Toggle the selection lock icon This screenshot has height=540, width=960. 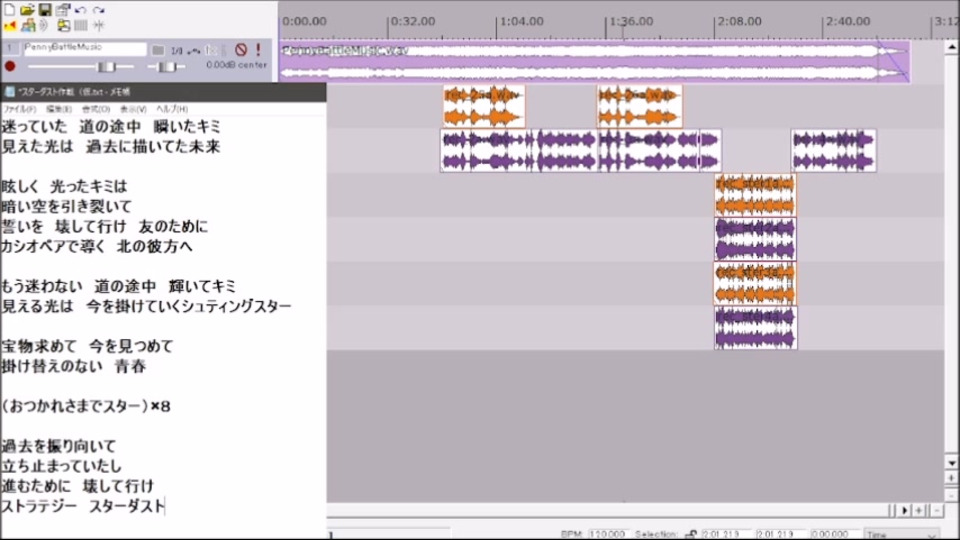click(x=691, y=534)
